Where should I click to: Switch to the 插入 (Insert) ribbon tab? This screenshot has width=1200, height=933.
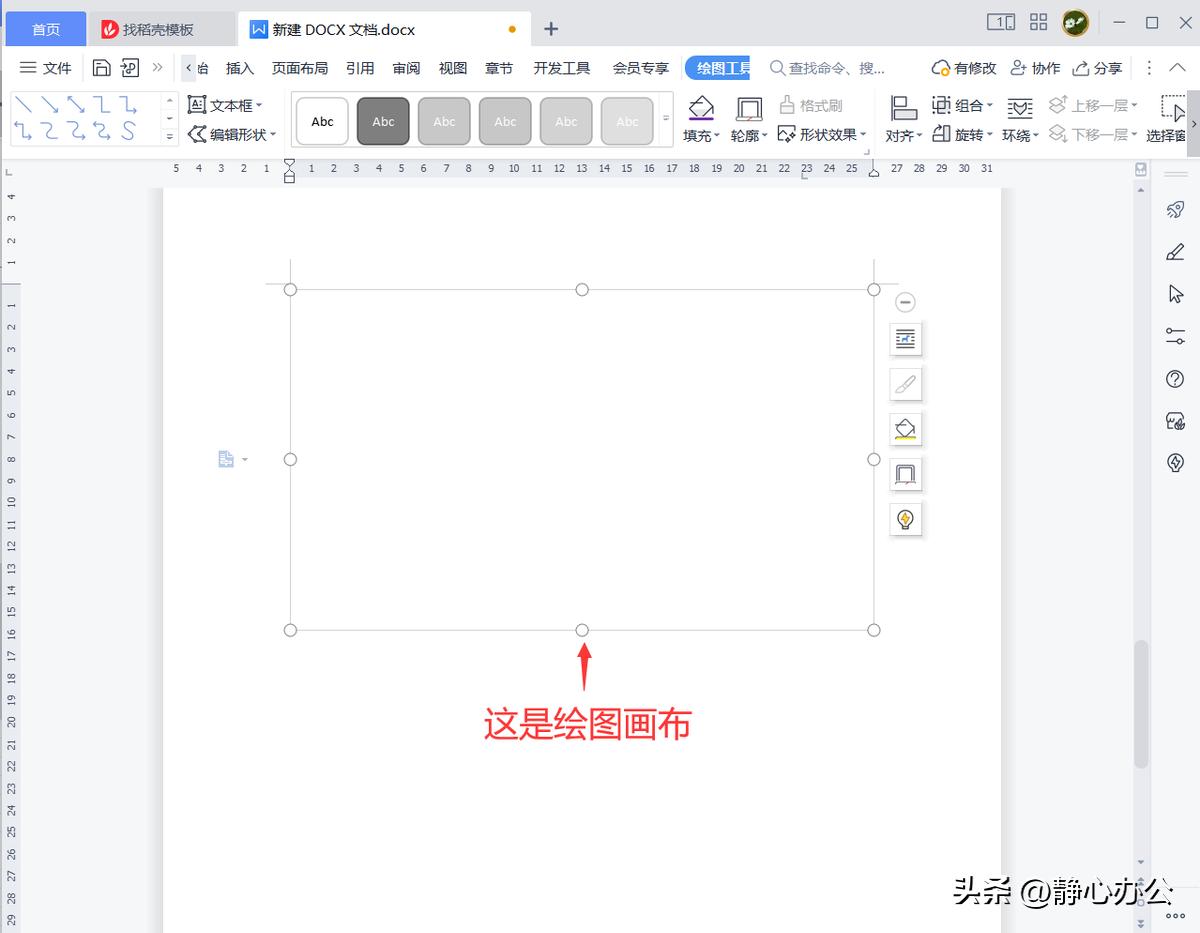(x=240, y=68)
